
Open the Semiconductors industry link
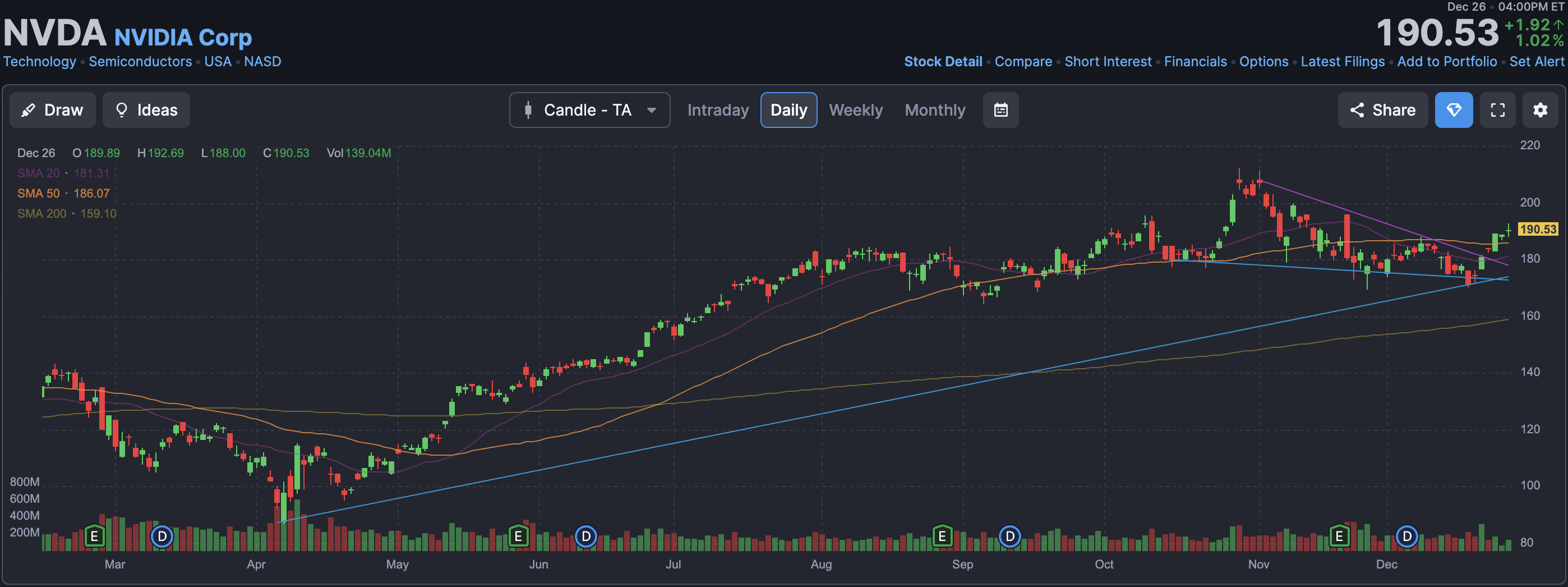[140, 62]
